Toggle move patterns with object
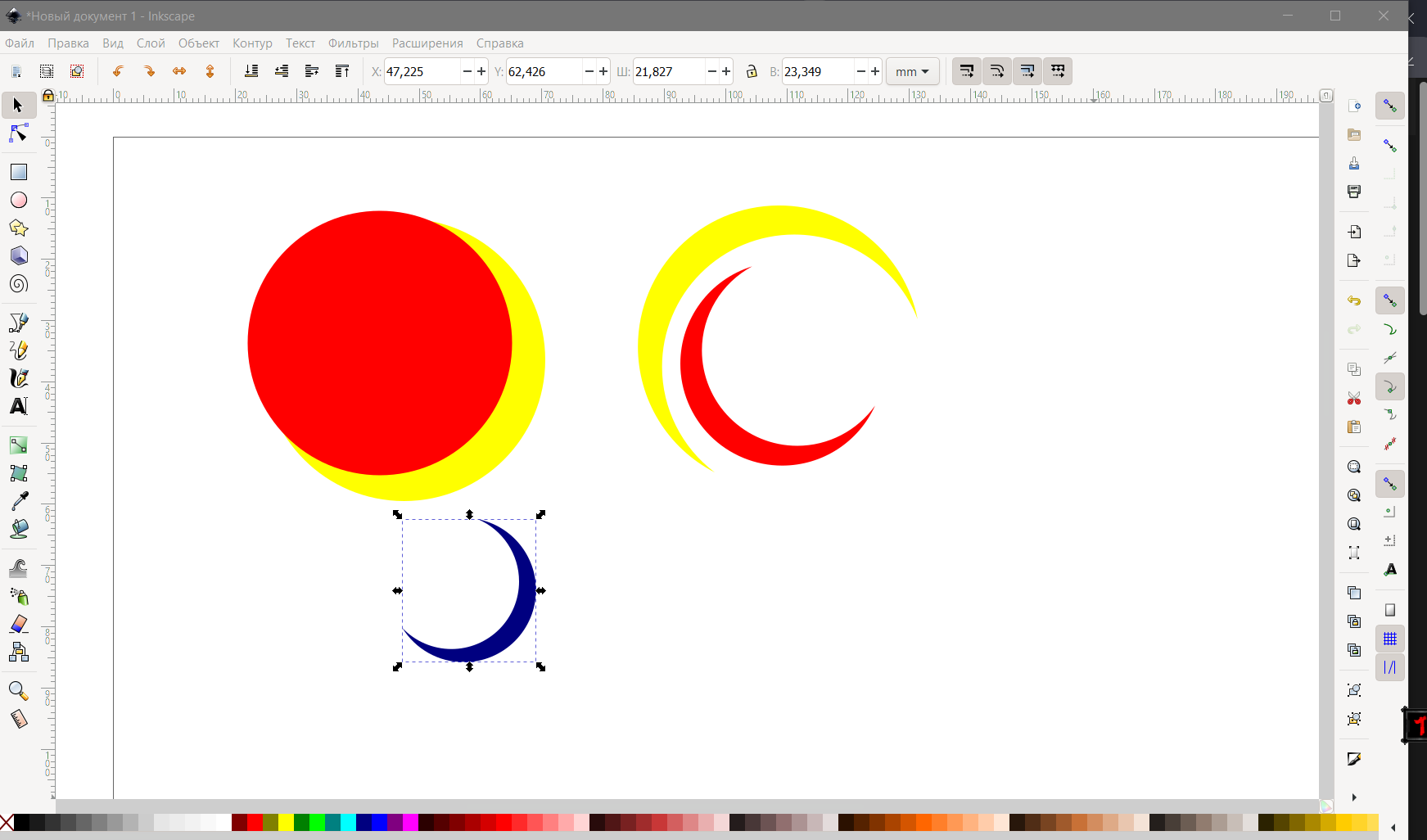 click(1057, 71)
